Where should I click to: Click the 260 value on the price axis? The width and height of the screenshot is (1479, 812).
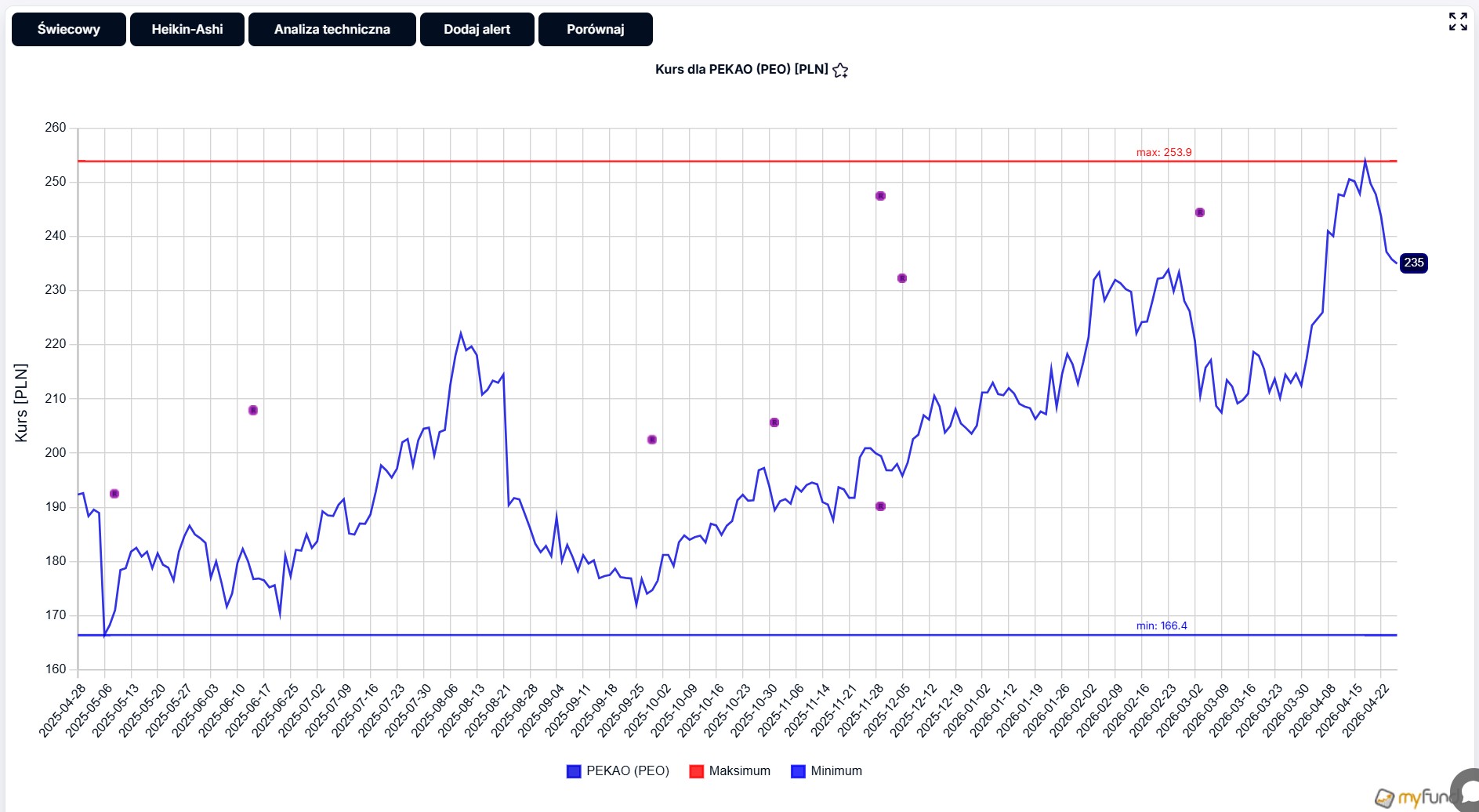[x=56, y=128]
